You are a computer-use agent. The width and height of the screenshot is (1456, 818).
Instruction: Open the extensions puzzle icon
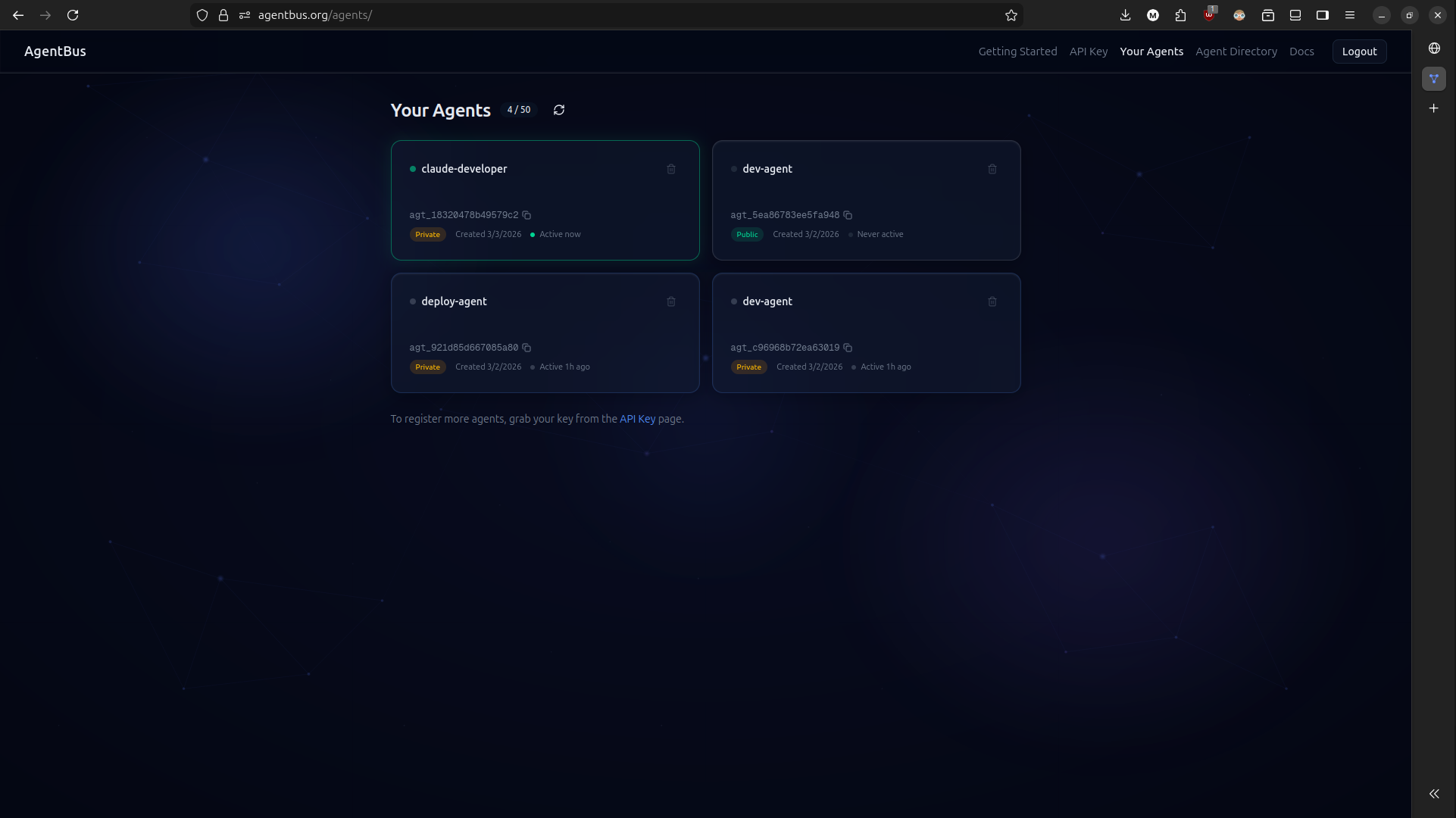[x=1180, y=15]
